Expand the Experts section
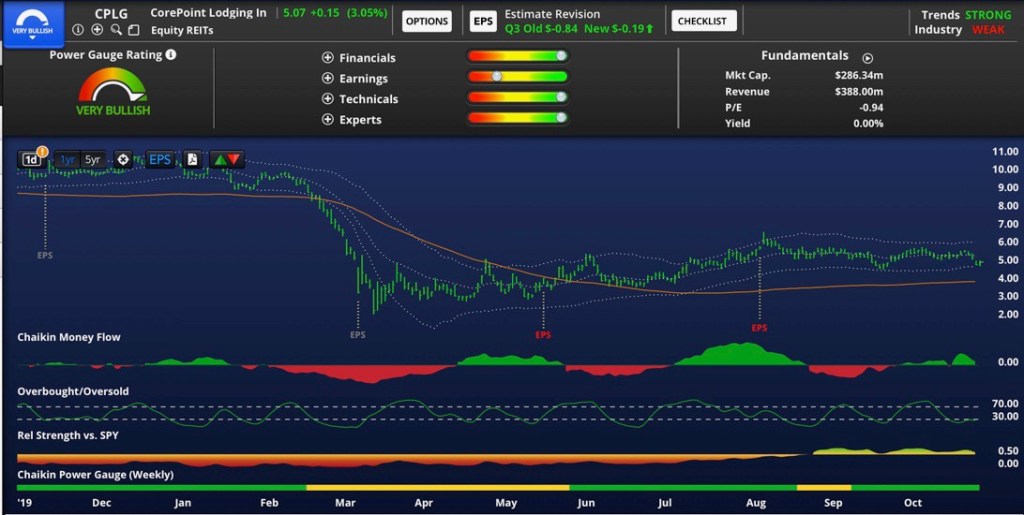Viewport: 1024px width, 515px height. [327, 120]
